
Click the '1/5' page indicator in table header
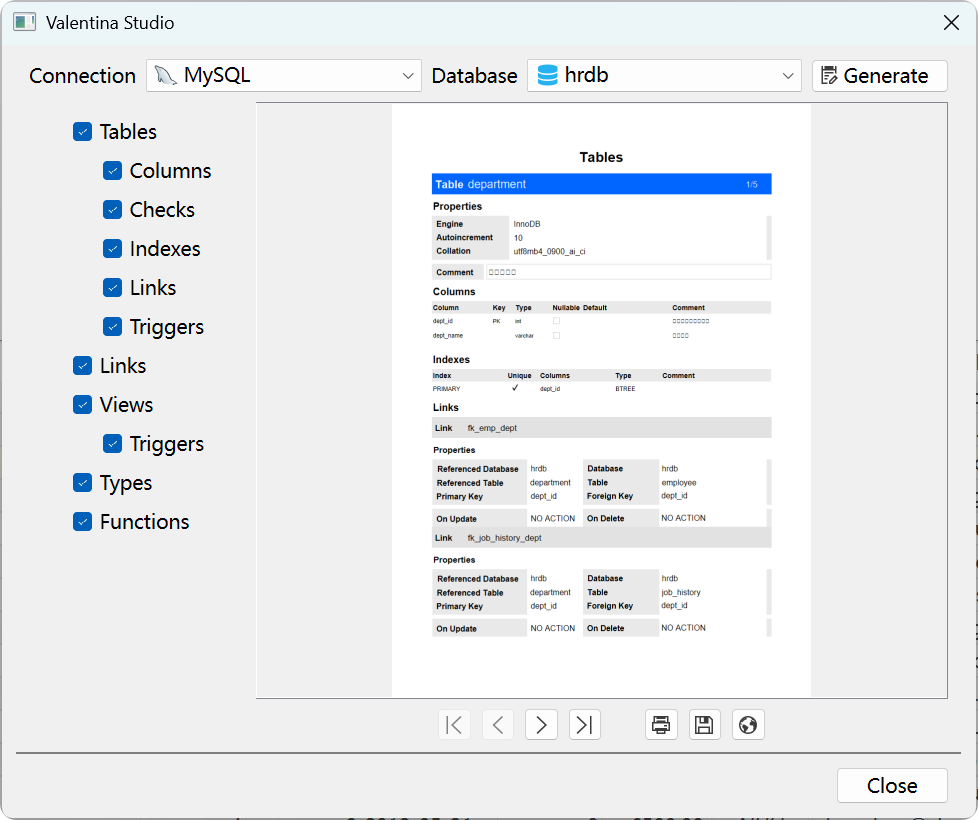752,185
